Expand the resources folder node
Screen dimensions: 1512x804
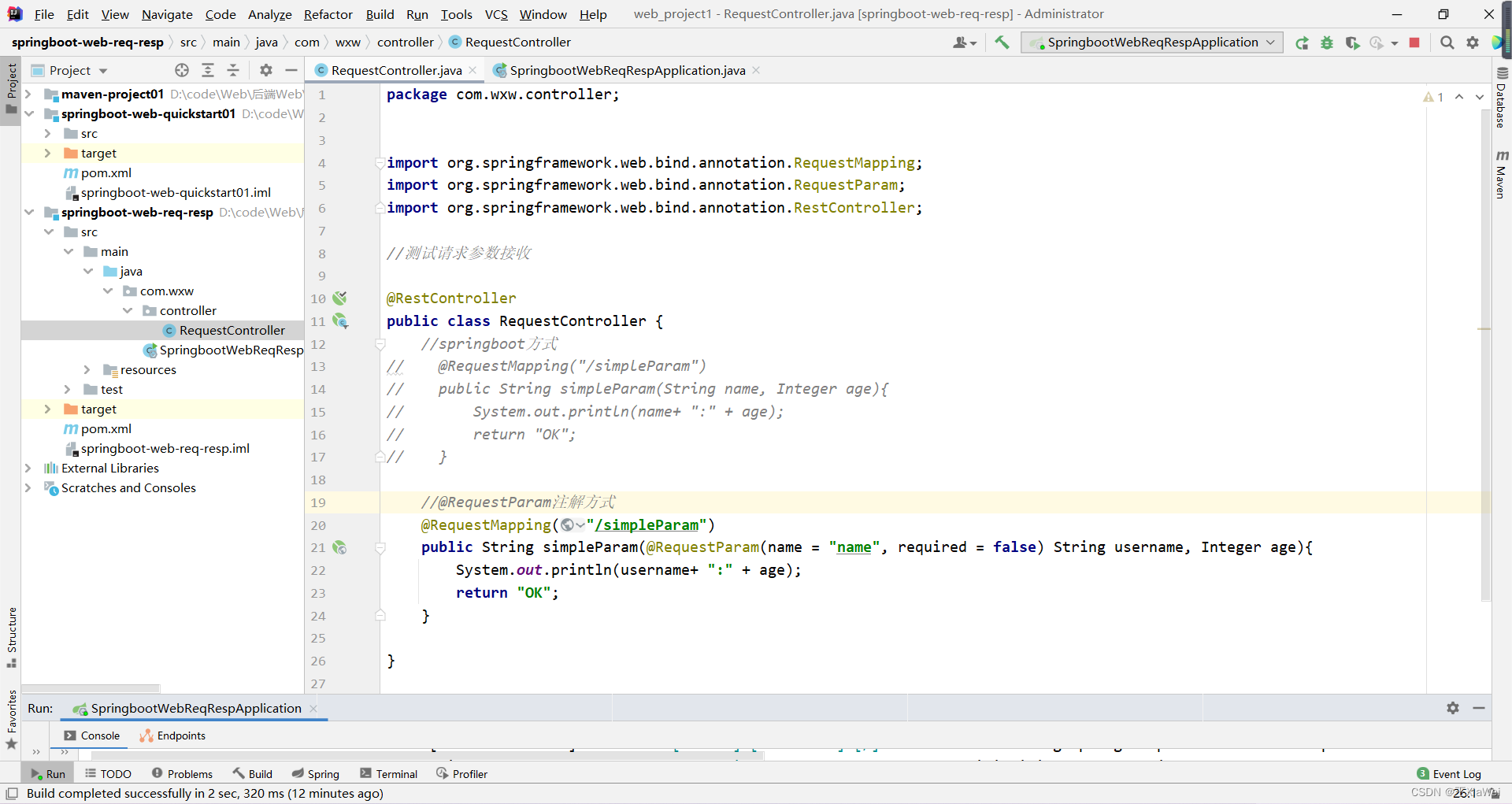click(x=87, y=370)
